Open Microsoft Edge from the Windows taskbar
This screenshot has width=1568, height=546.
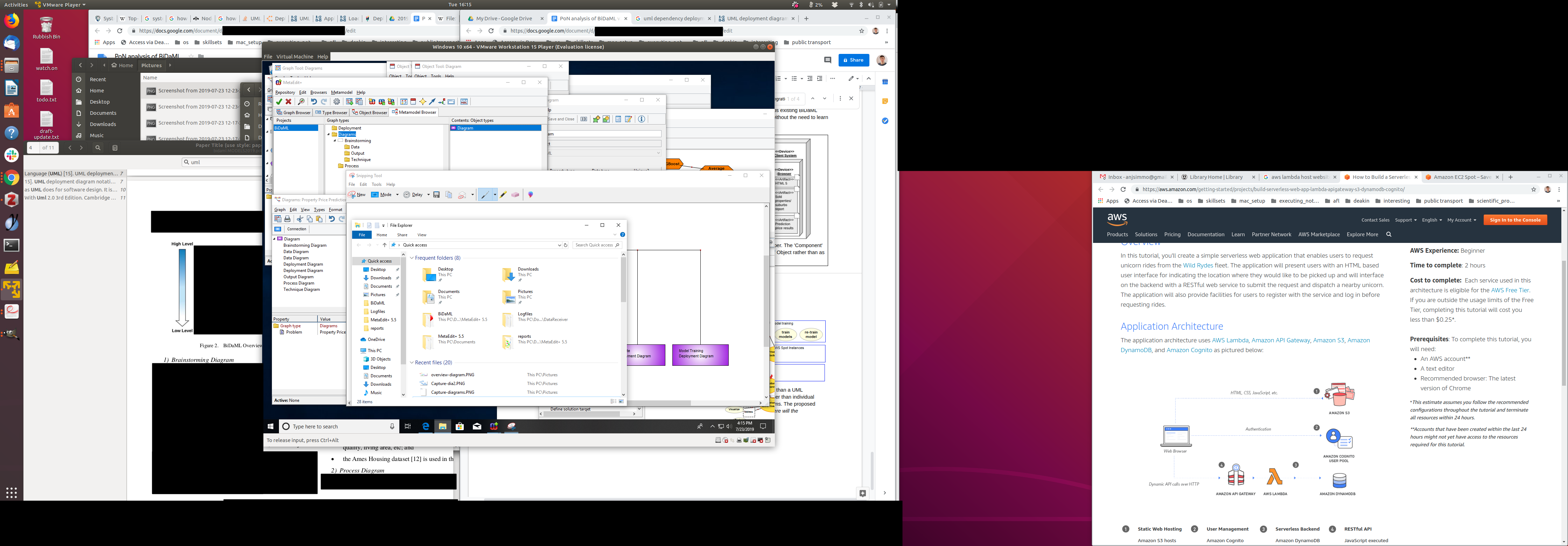[x=426, y=427]
